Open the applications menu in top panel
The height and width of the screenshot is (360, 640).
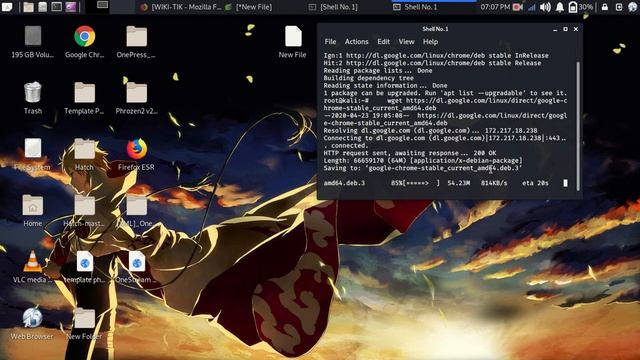(x=7, y=7)
